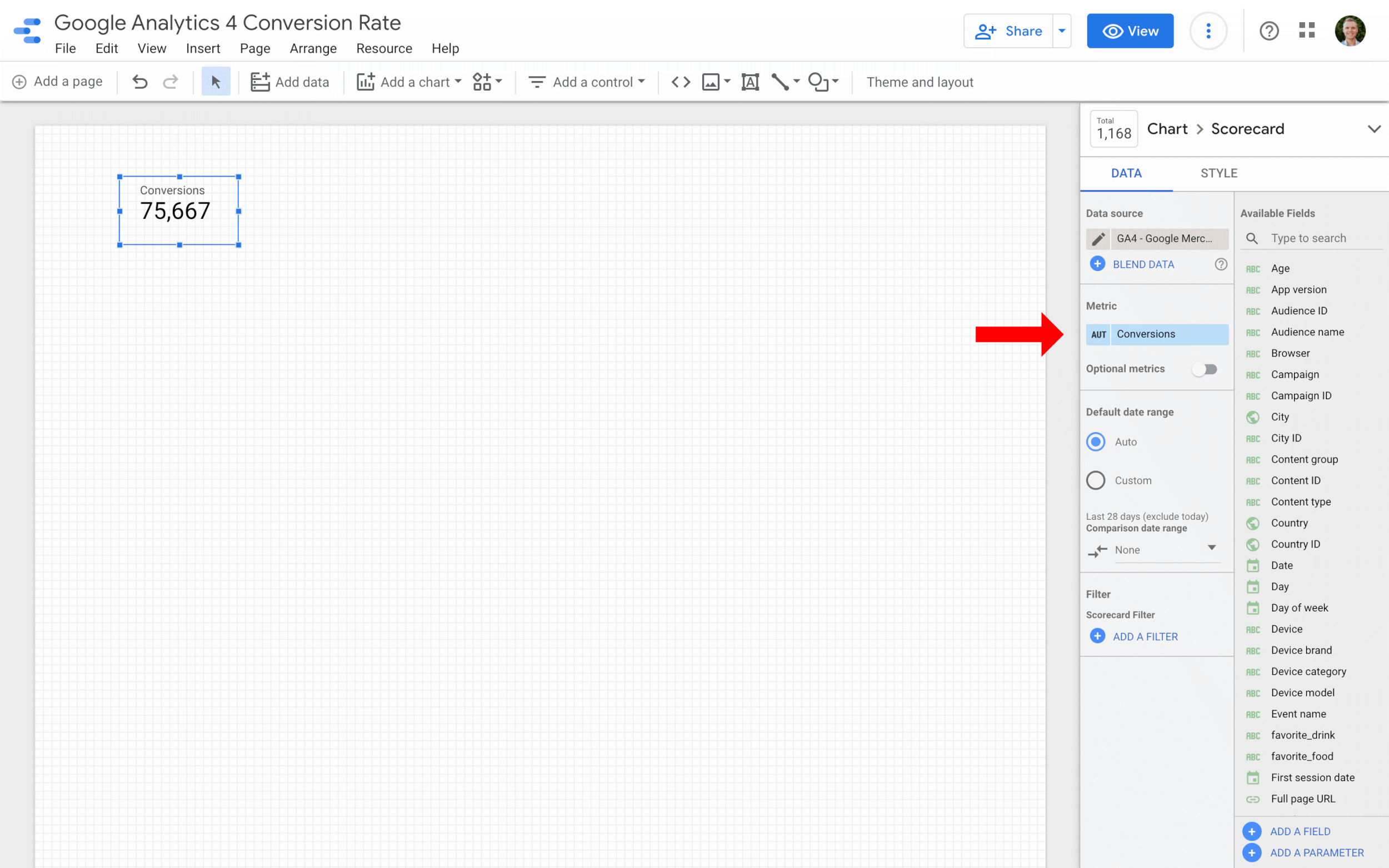Click the Add data icon
The image size is (1389, 868).
click(261, 82)
